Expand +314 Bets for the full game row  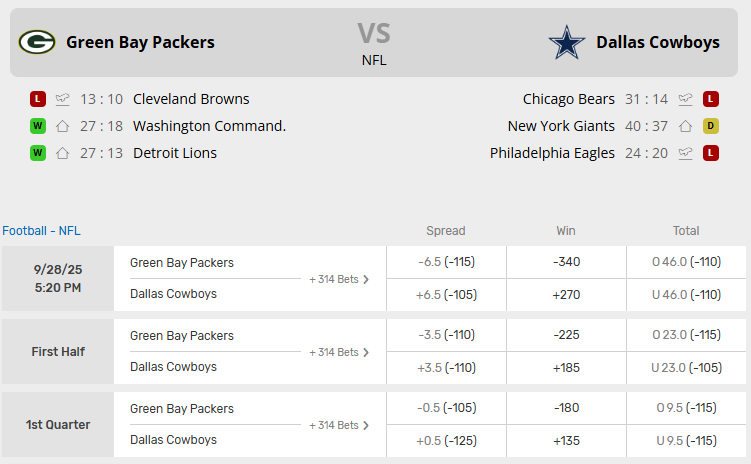[x=339, y=279]
